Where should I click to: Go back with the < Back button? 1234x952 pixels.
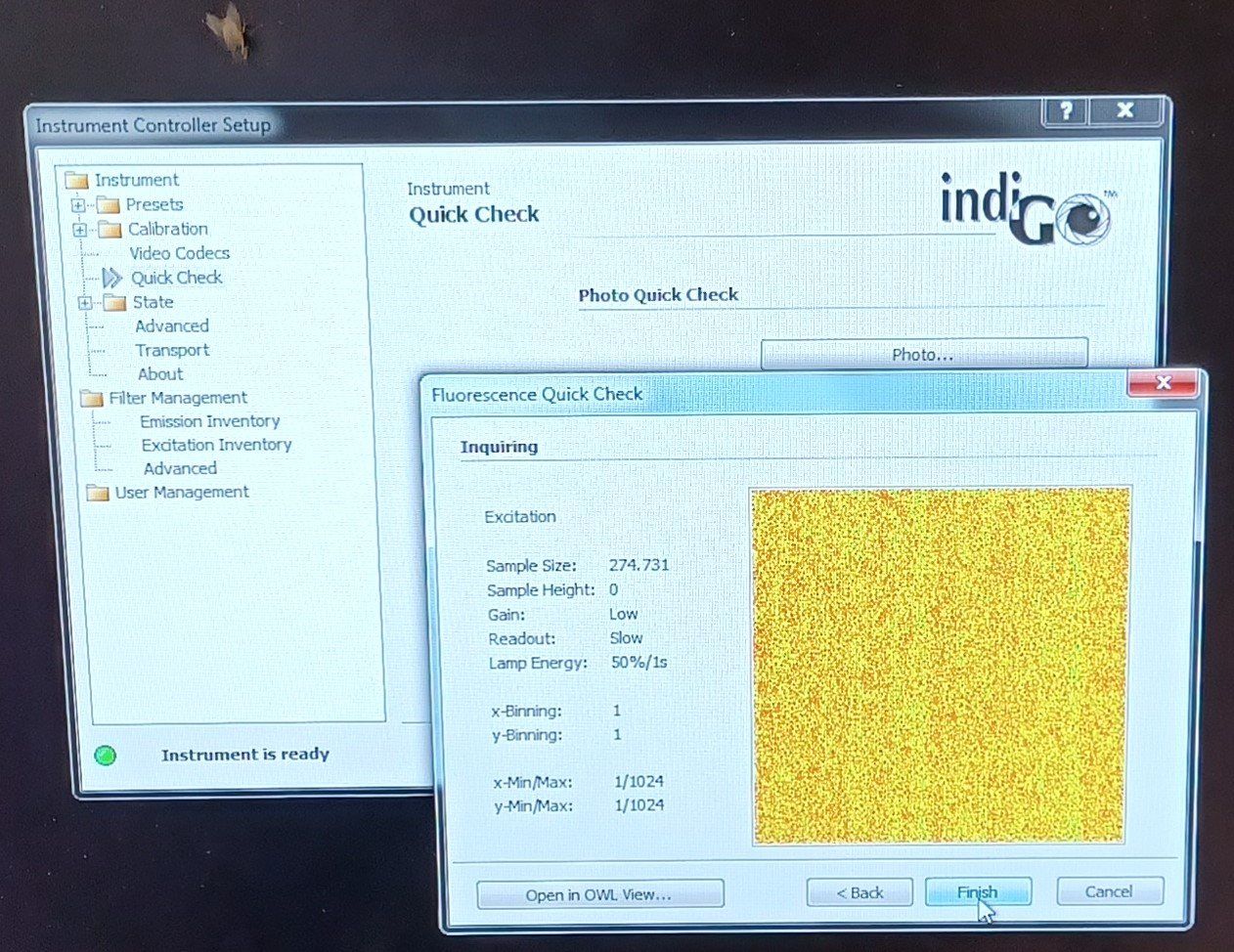click(859, 892)
